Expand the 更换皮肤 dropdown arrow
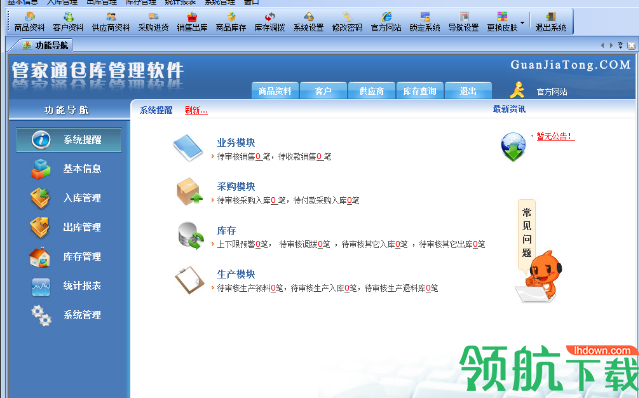 coord(522,22)
